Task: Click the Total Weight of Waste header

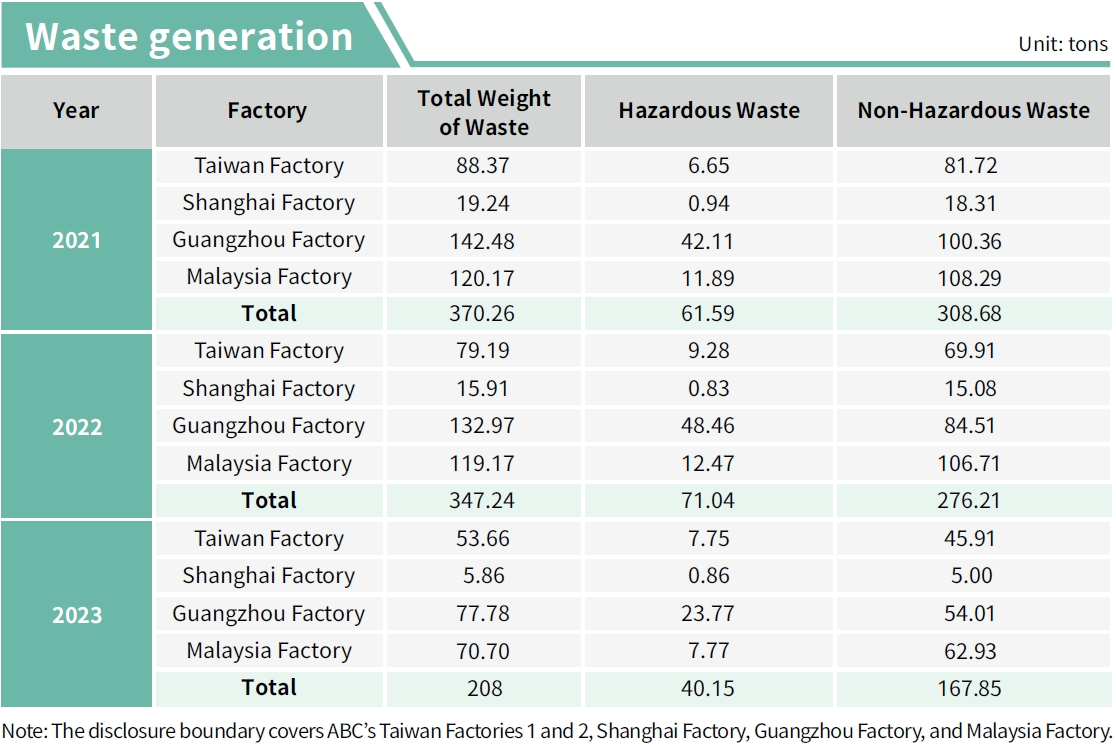Action: point(484,112)
